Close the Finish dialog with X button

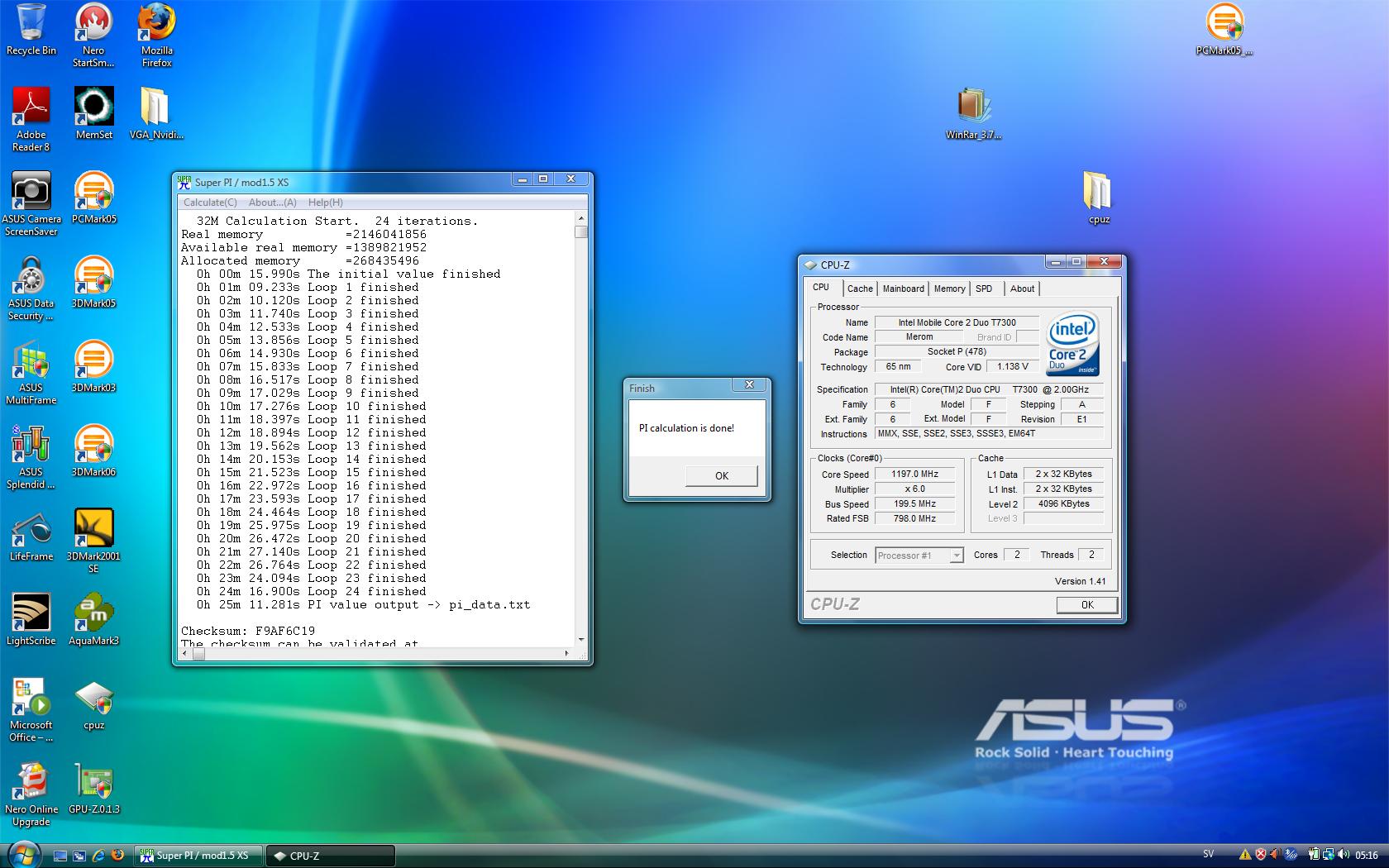(x=749, y=385)
